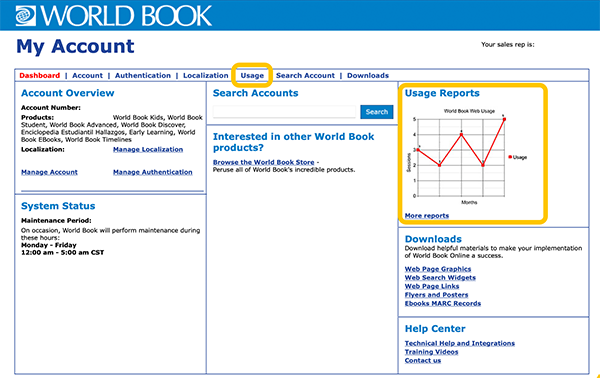
Task: Click the 'Account Number:' label
Action: pyautogui.click(x=51, y=108)
